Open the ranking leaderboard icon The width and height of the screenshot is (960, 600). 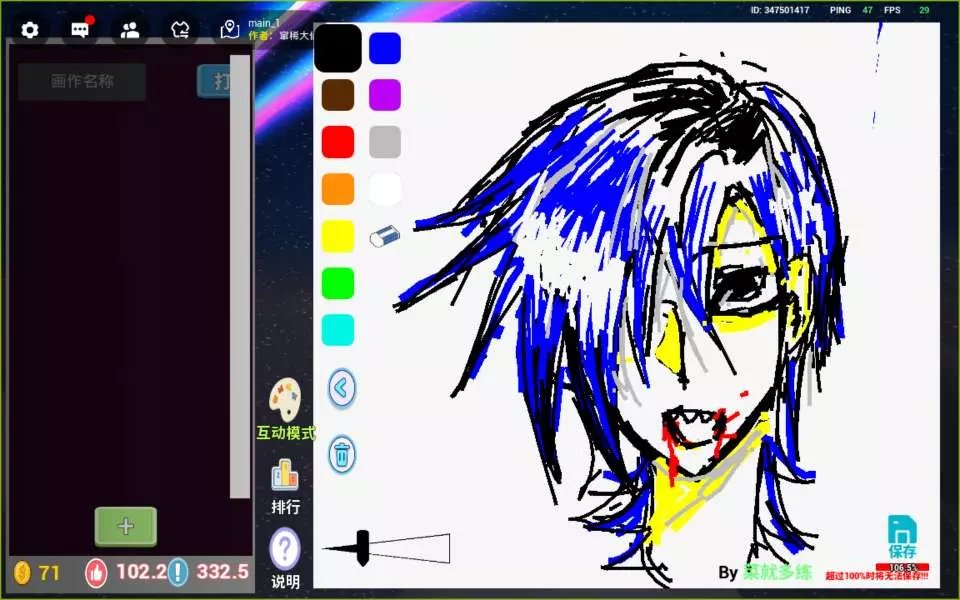point(285,476)
